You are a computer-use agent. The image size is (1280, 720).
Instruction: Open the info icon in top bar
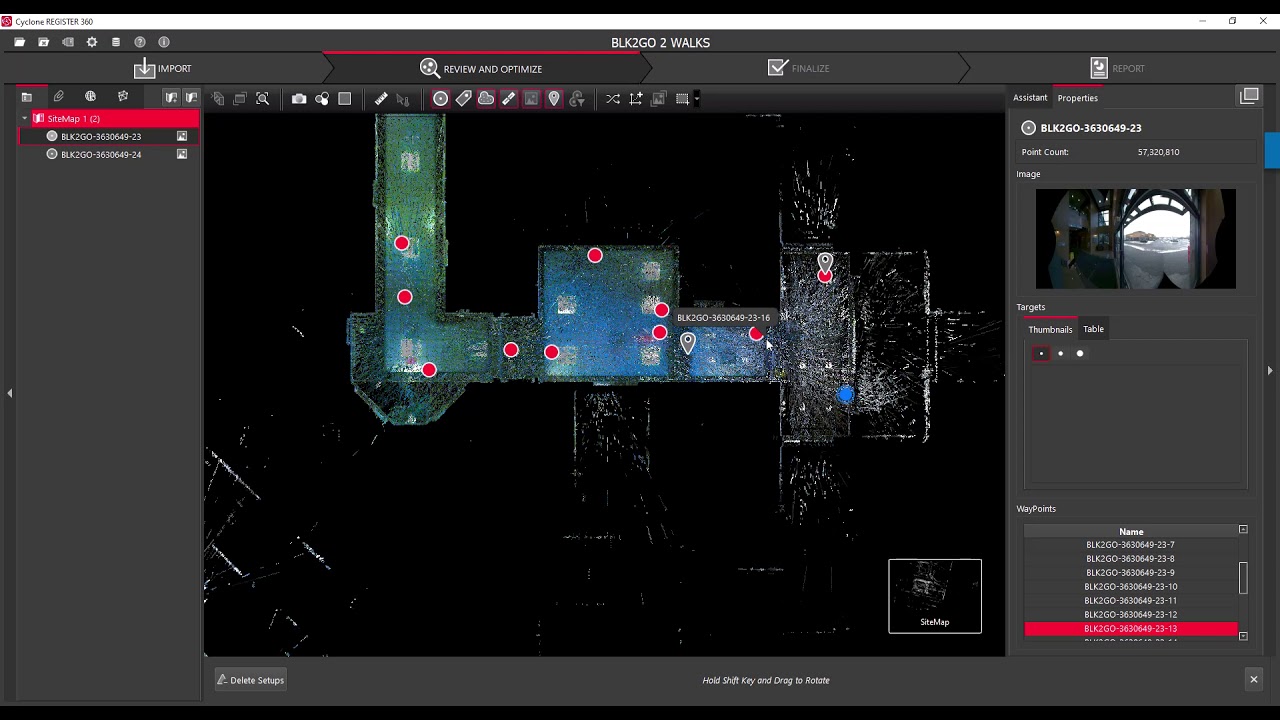tap(164, 42)
